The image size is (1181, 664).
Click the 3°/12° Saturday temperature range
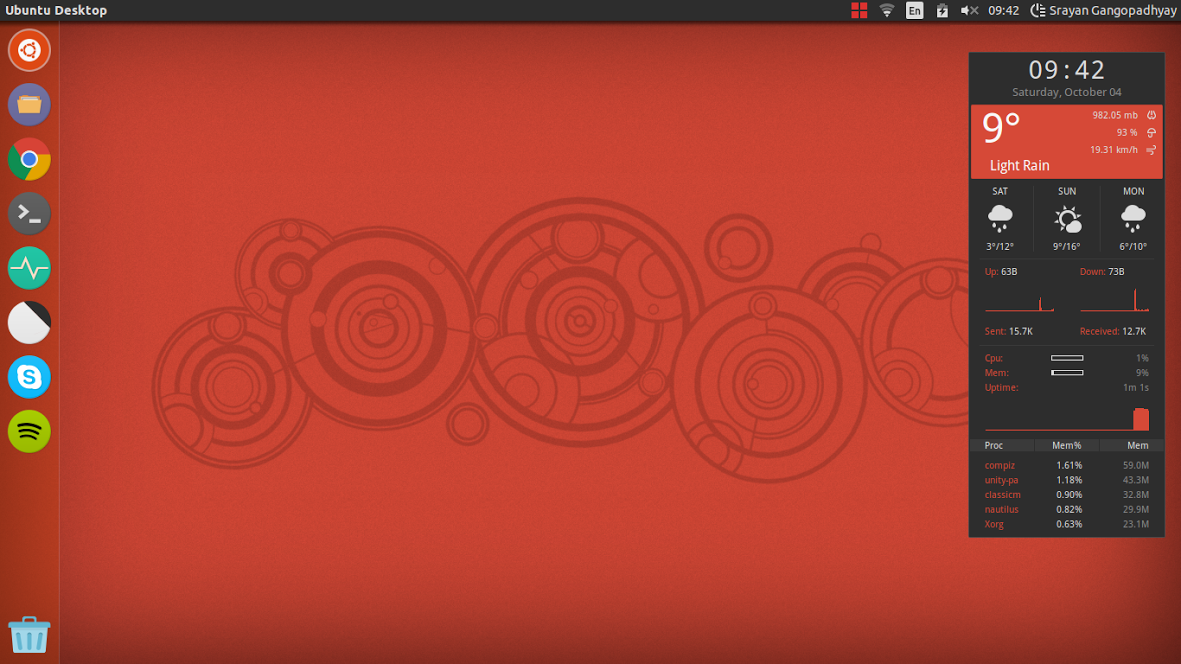(1000, 246)
